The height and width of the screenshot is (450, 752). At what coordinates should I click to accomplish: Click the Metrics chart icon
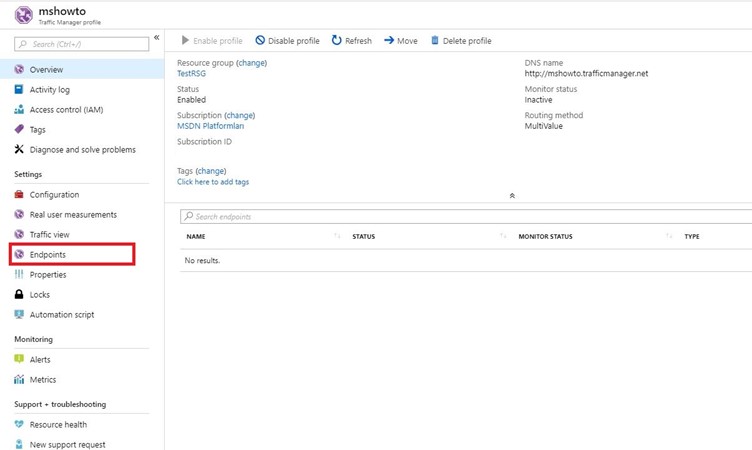tap(19, 379)
